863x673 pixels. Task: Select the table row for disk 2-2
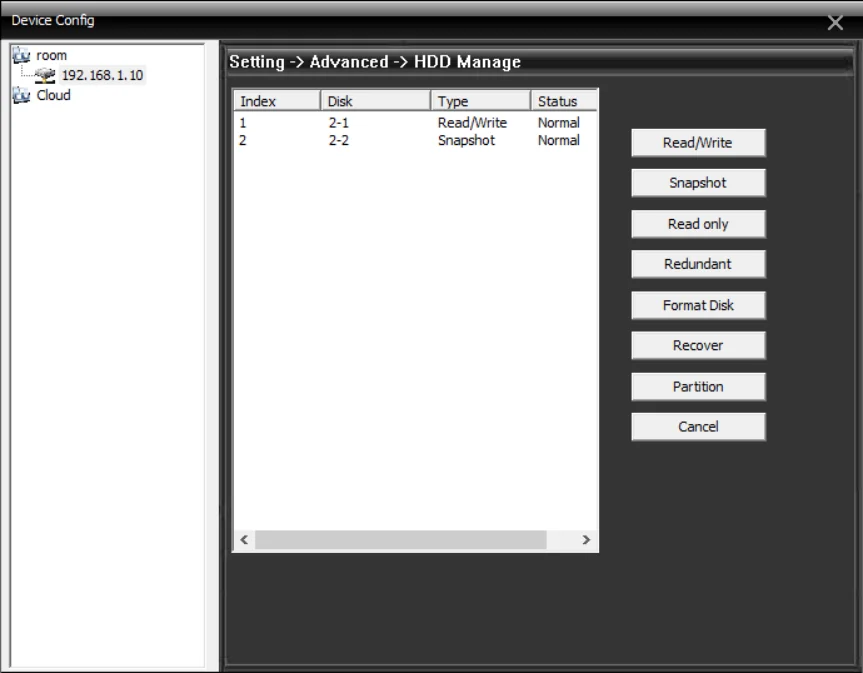coord(410,141)
